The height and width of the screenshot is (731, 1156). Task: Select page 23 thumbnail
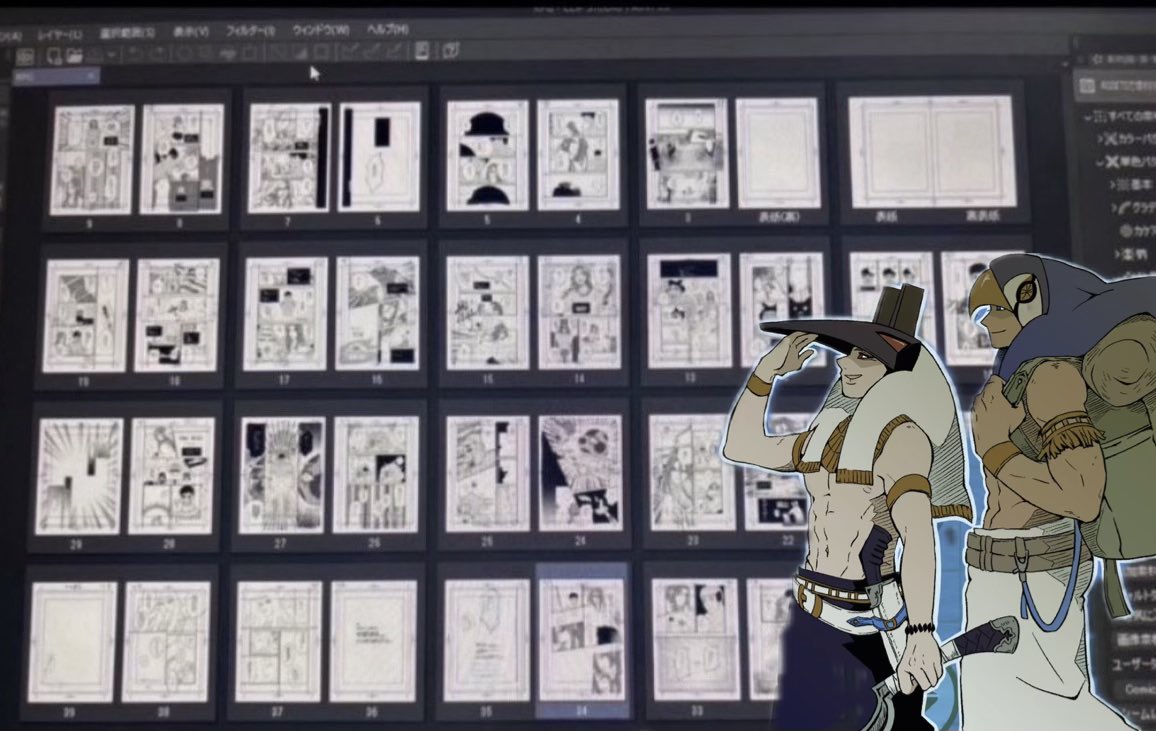(x=692, y=472)
